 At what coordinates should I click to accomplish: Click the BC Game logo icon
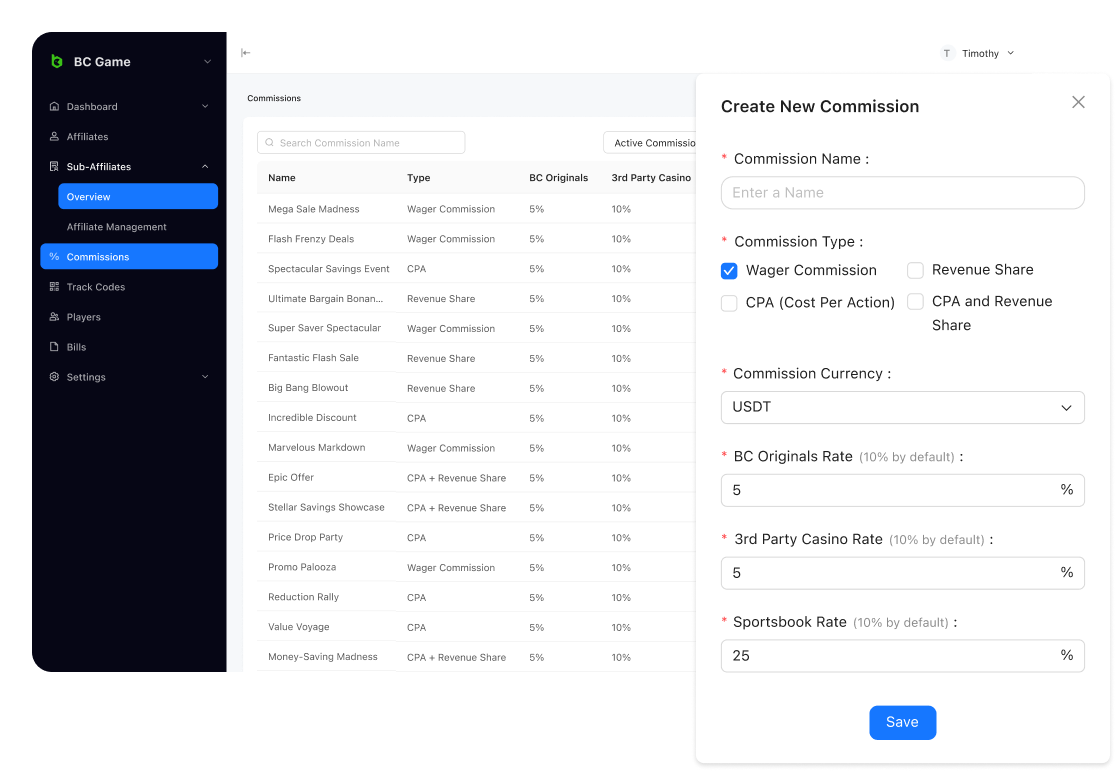coord(57,62)
